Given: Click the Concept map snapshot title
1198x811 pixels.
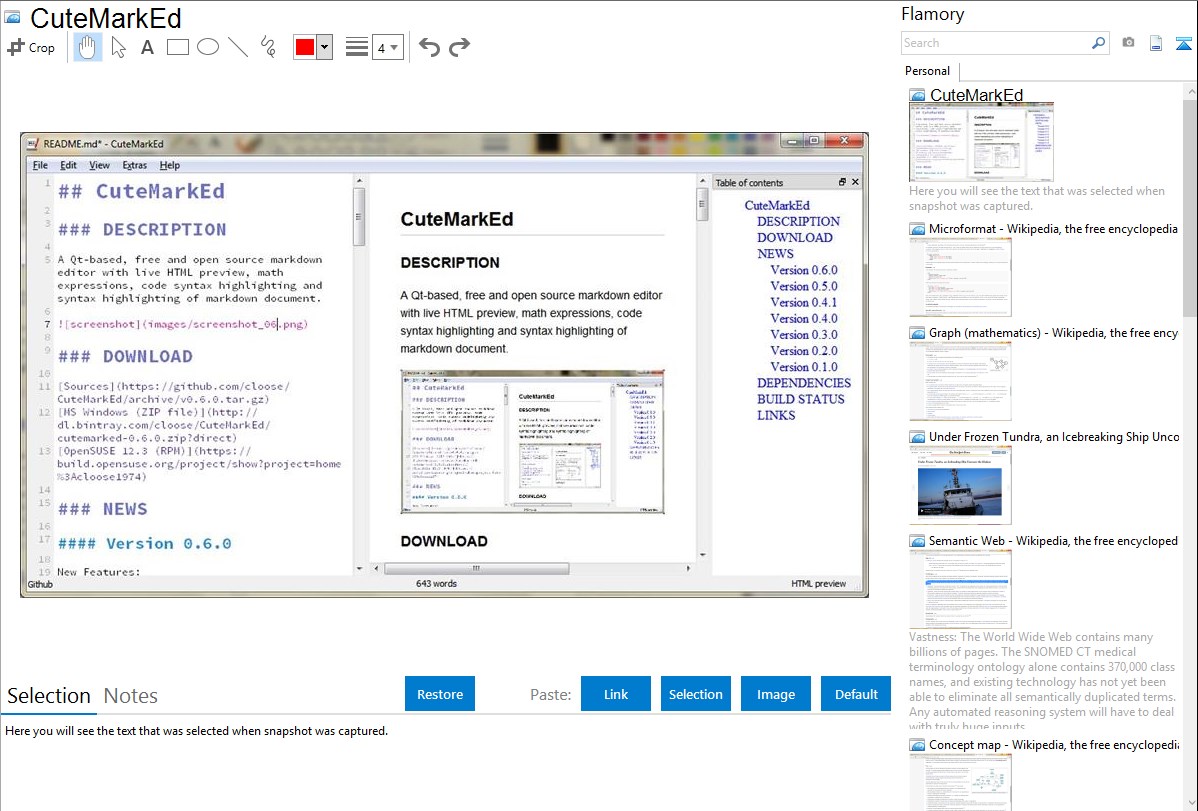Looking at the screenshot, I should [x=1054, y=744].
